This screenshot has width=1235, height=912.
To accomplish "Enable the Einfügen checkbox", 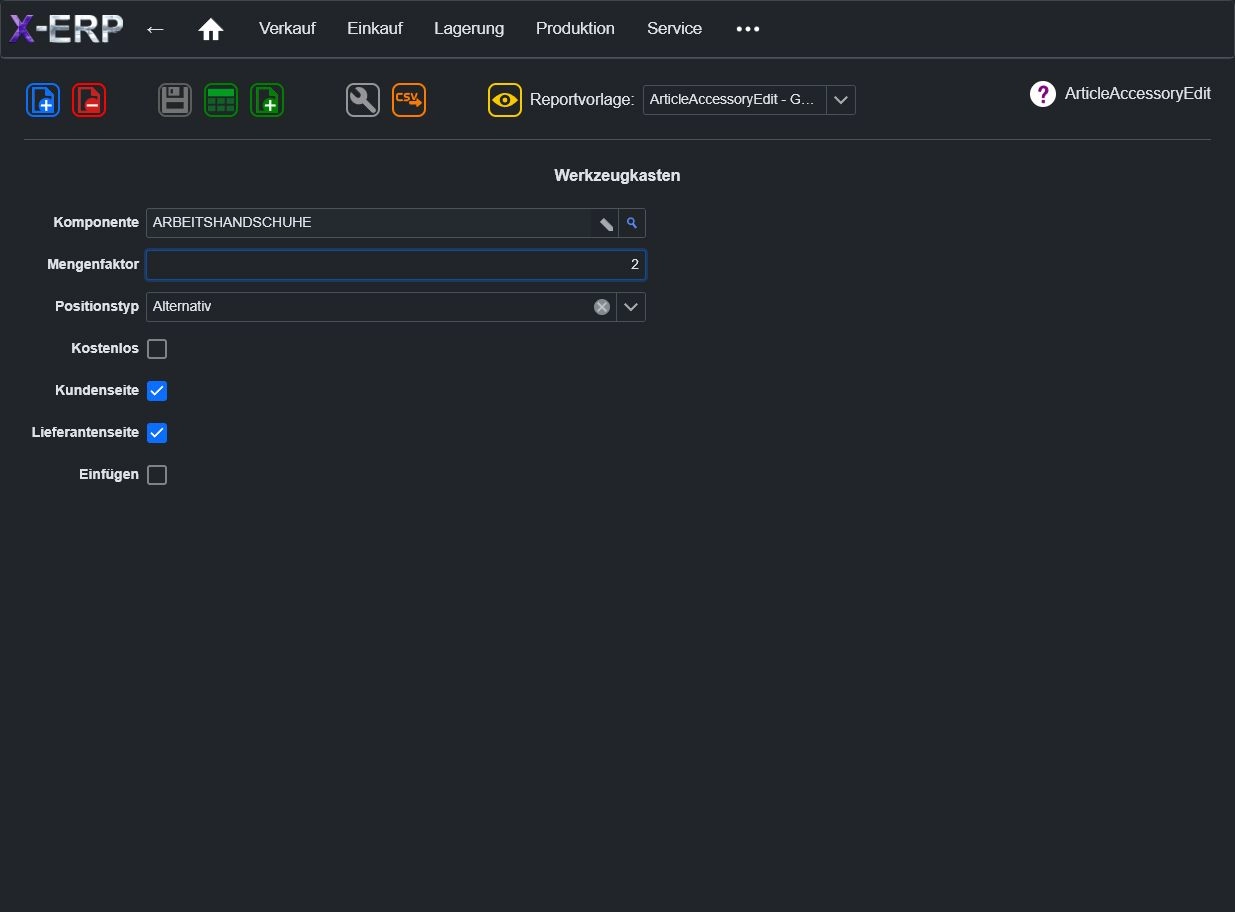I will tap(157, 475).
